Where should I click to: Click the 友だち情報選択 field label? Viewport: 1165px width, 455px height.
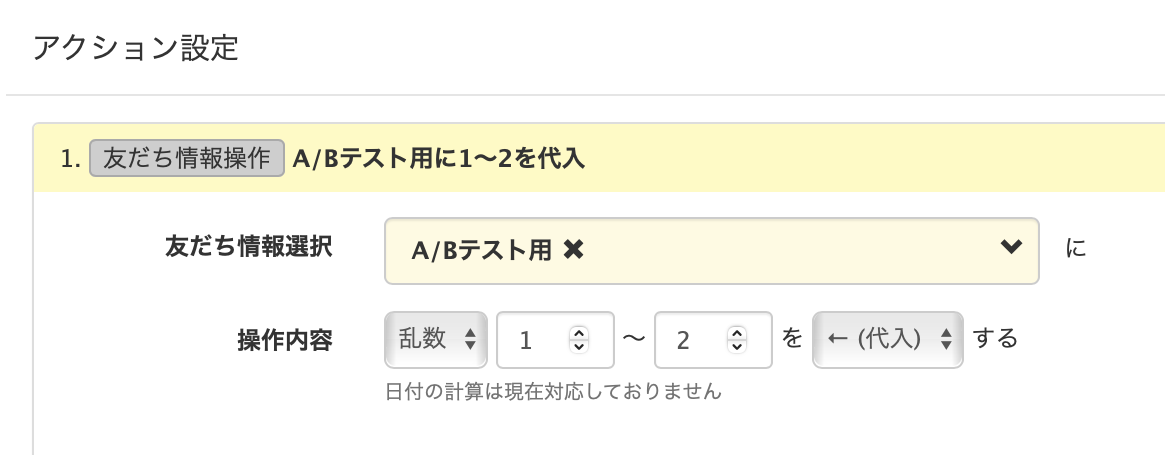click(x=248, y=248)
